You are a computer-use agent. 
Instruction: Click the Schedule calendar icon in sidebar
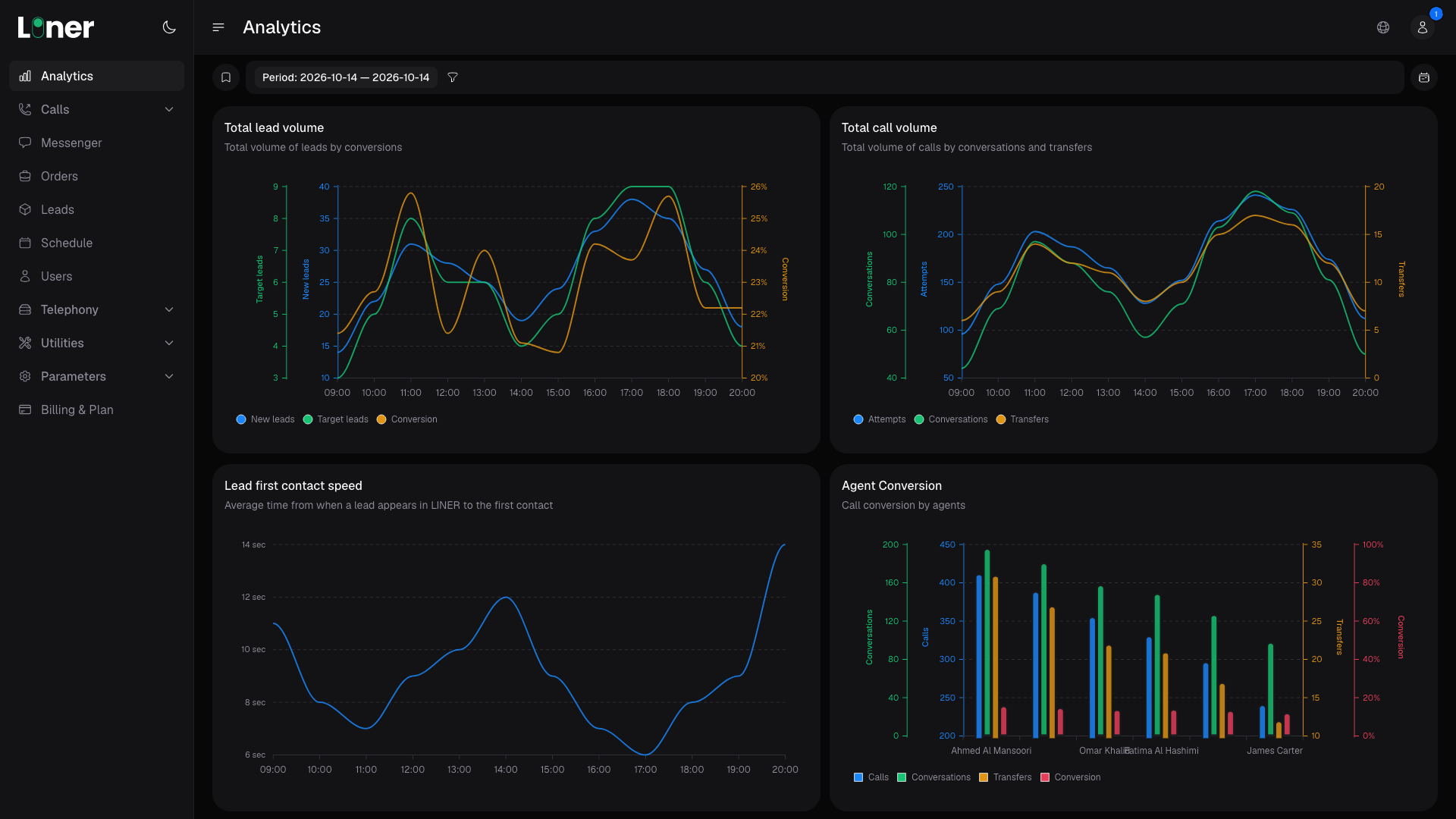[x=25, y=243]
